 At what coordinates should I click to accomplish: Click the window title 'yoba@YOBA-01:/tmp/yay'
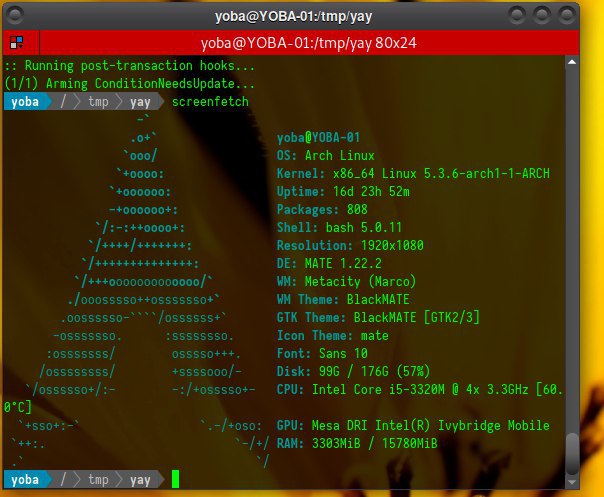pyautogui.click(x=294, y=17)
